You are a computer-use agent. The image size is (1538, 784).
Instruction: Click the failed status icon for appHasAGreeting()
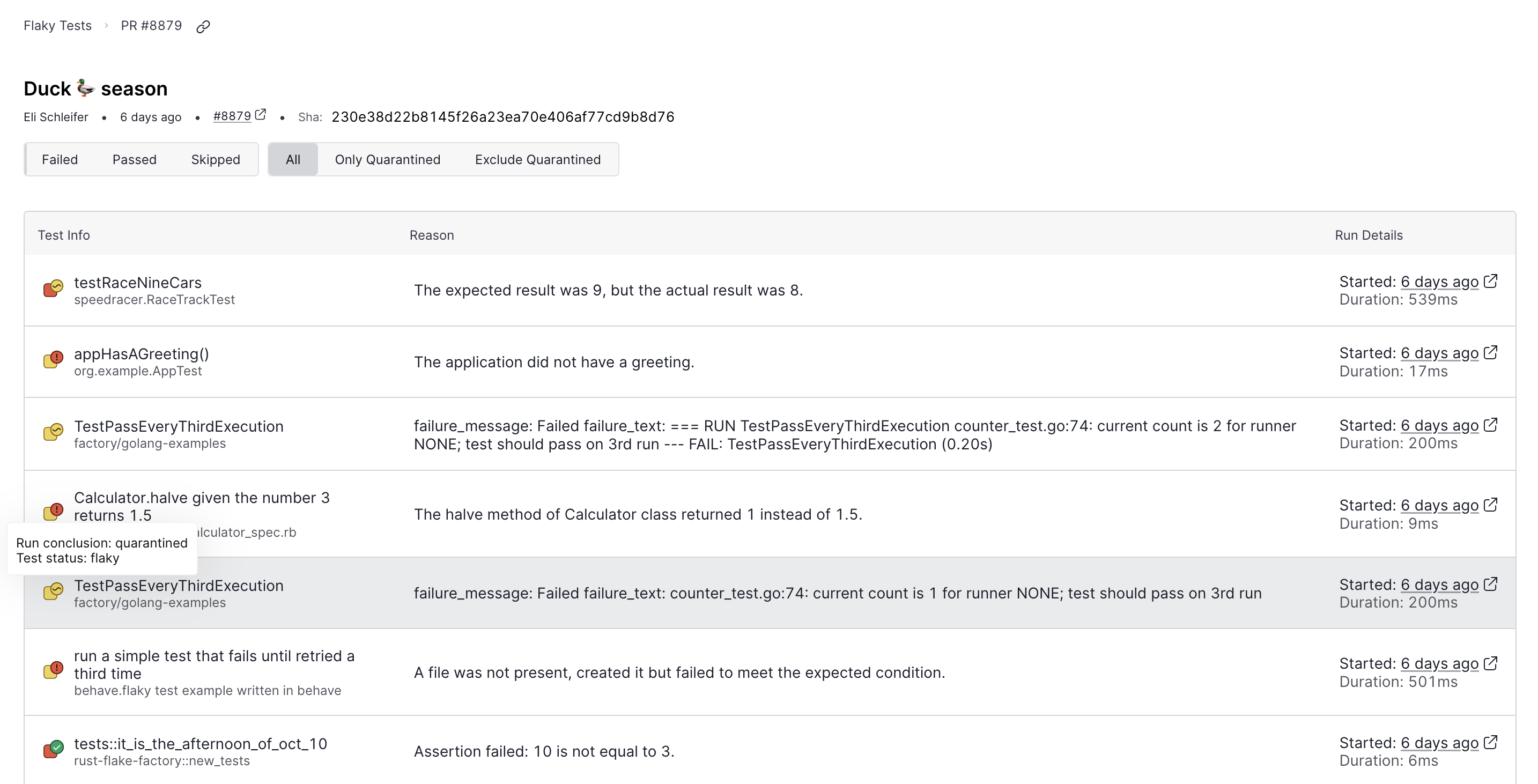pos(53,360)
